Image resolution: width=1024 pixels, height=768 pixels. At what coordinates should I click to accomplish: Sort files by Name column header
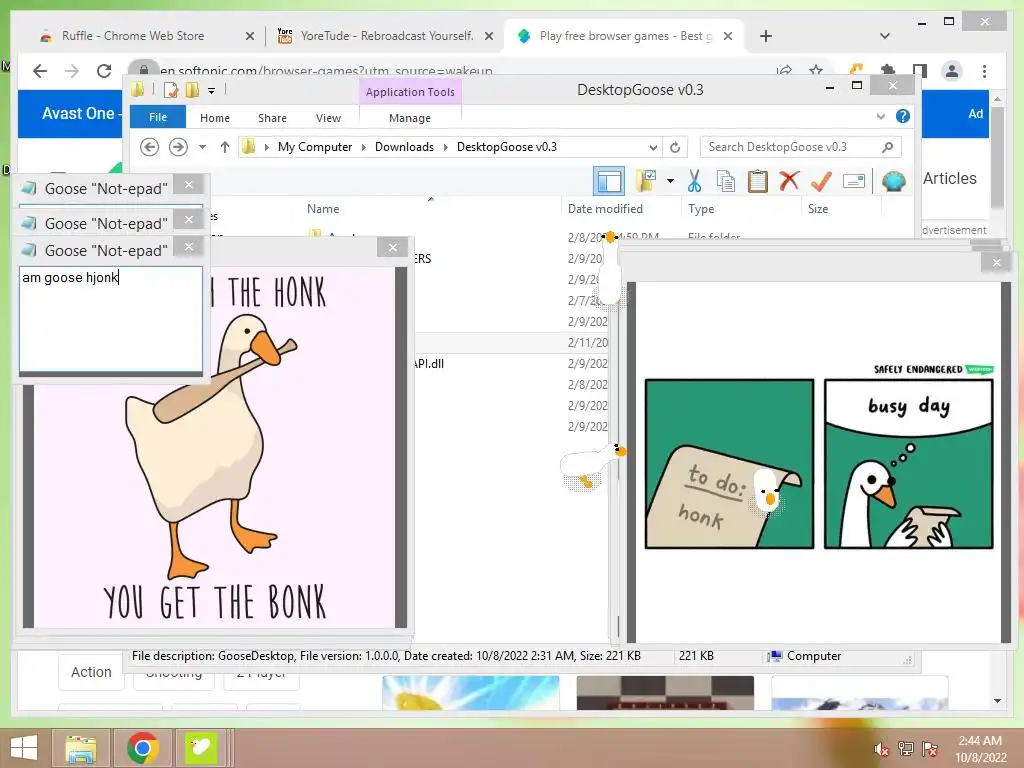323,209
